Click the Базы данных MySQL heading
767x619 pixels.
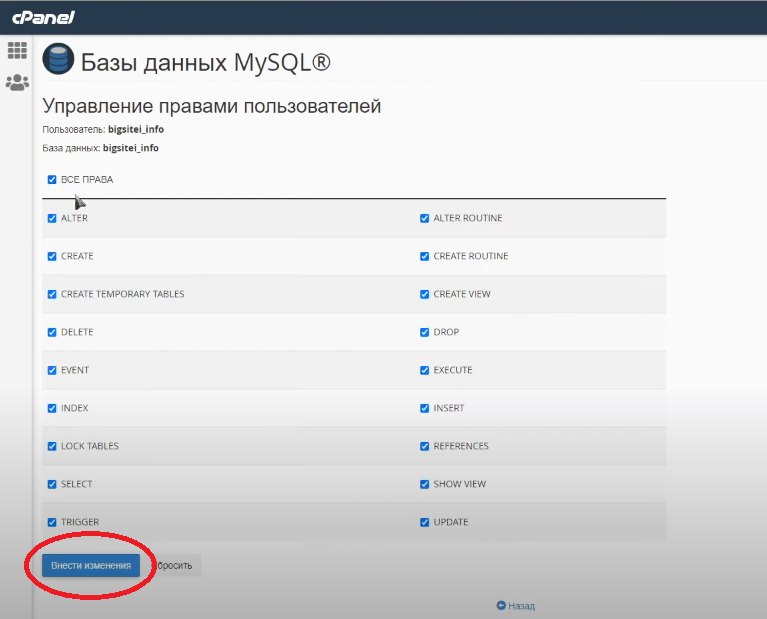pos(205,63)
